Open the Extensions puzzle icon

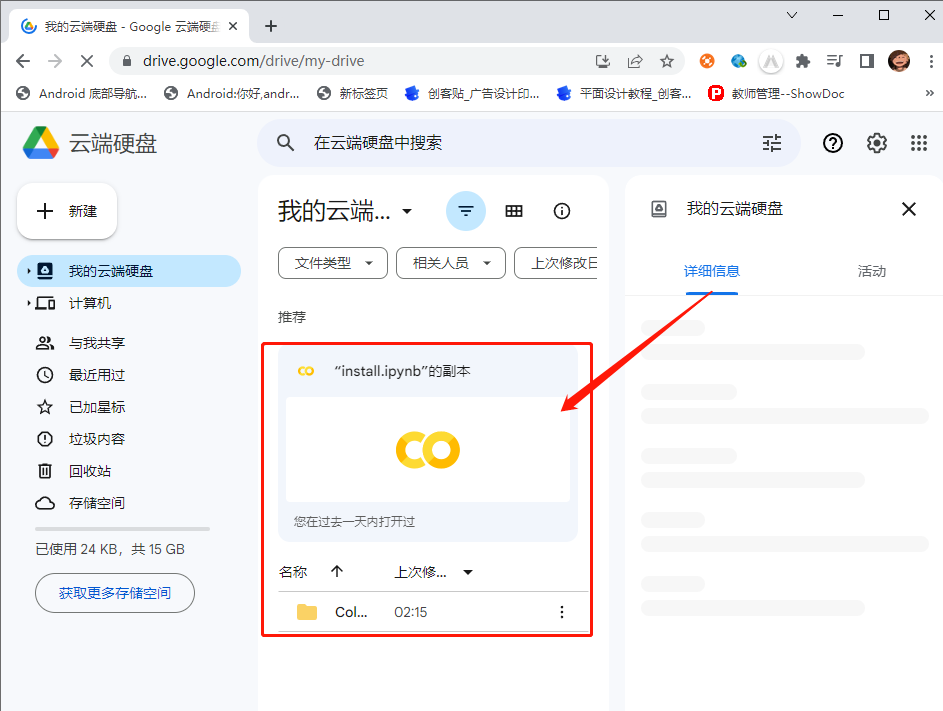802,61
